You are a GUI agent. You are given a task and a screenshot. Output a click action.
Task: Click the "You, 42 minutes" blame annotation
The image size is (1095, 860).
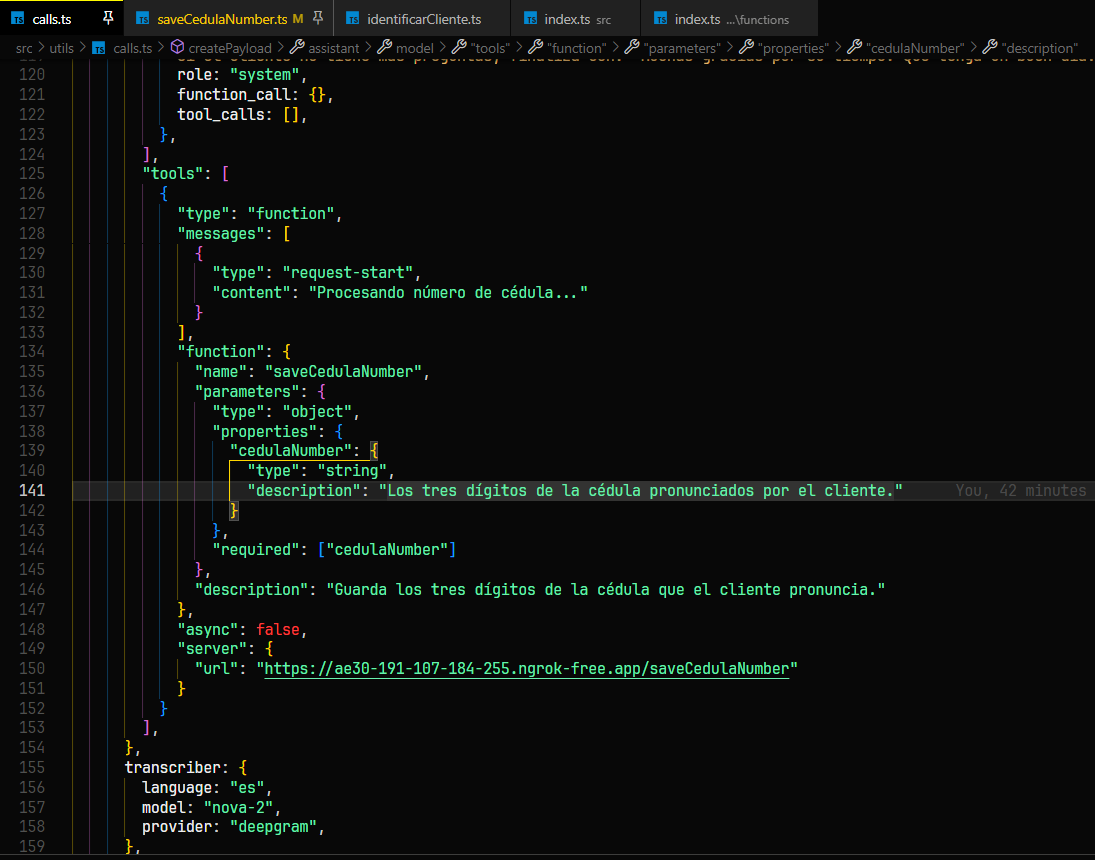[1020, 490]
